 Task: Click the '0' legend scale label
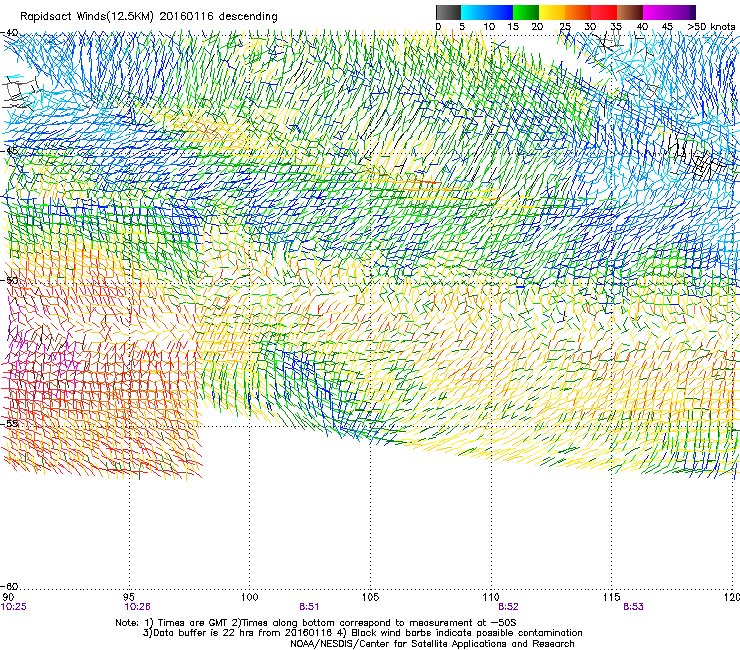tap(438, 27)
